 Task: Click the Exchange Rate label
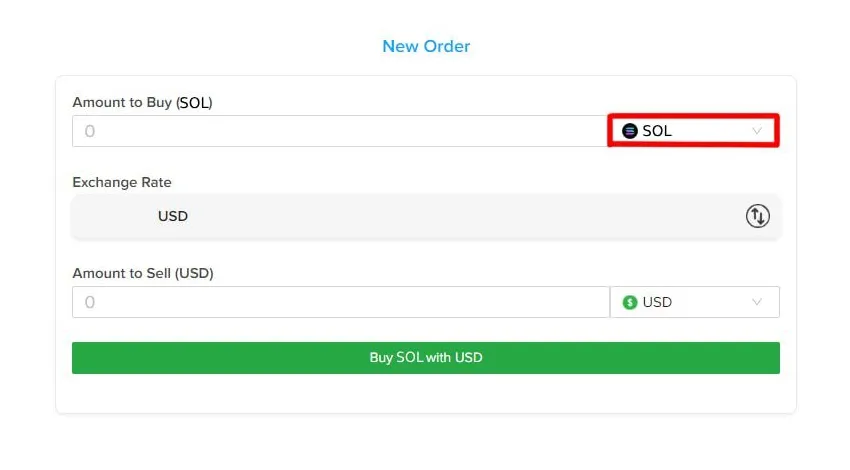point(122,183)
